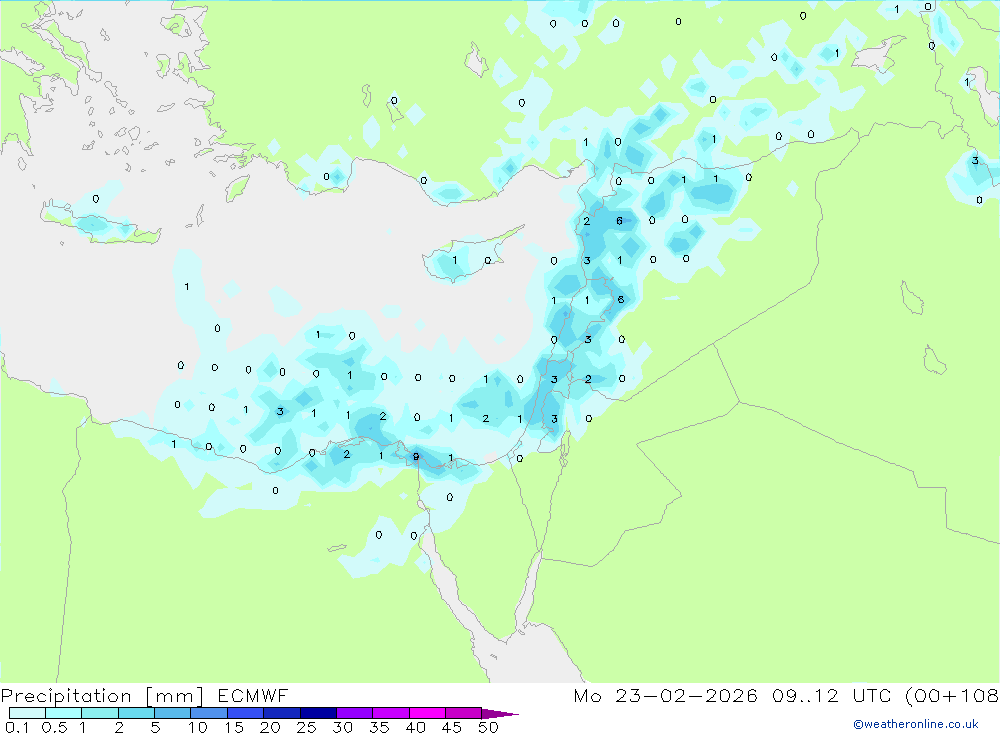Viewport: 1000px width, 733px height.
Task: Click the above-50 arrow tip of the legend
Action: (x=501, y=714)
